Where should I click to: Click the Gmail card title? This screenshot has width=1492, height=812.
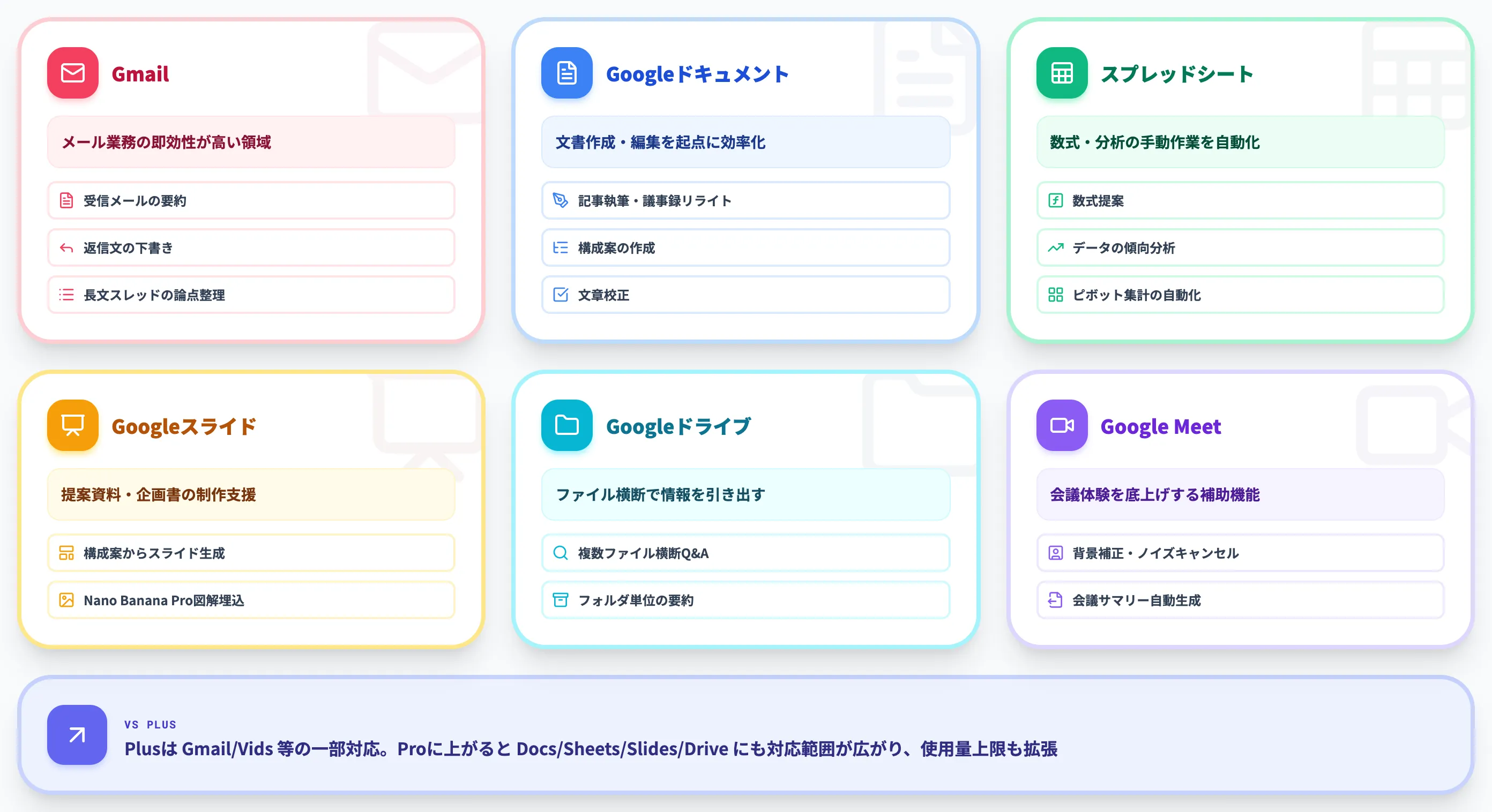tap(140, 74)
